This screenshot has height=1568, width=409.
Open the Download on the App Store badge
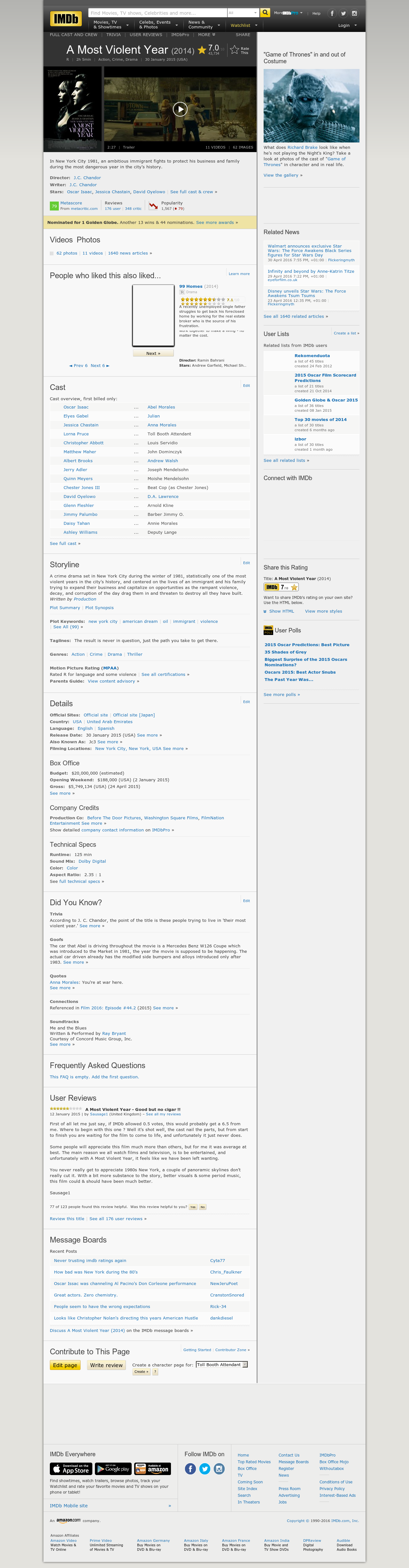[x=71, y=1468]
